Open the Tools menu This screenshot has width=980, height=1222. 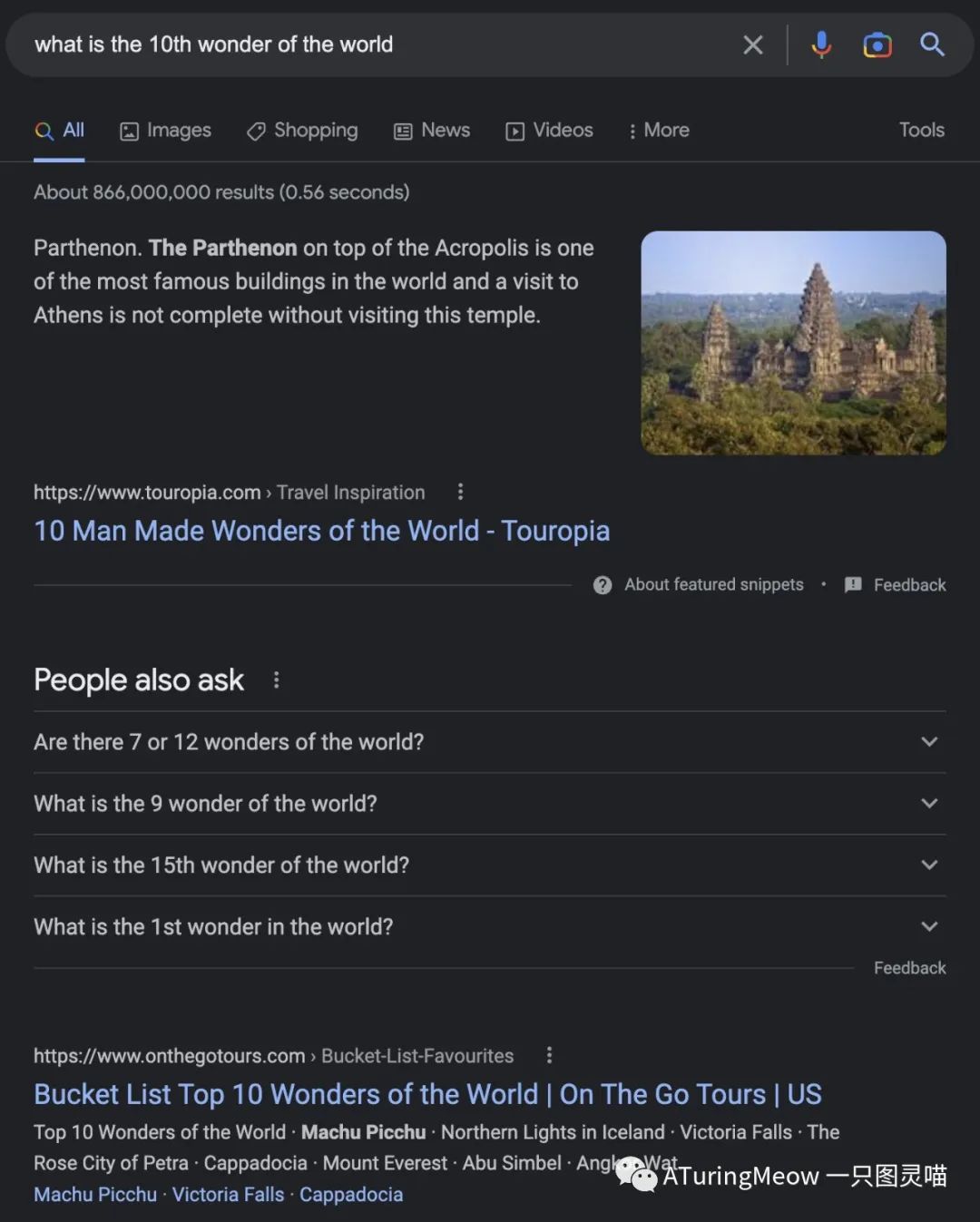[922, 131]
